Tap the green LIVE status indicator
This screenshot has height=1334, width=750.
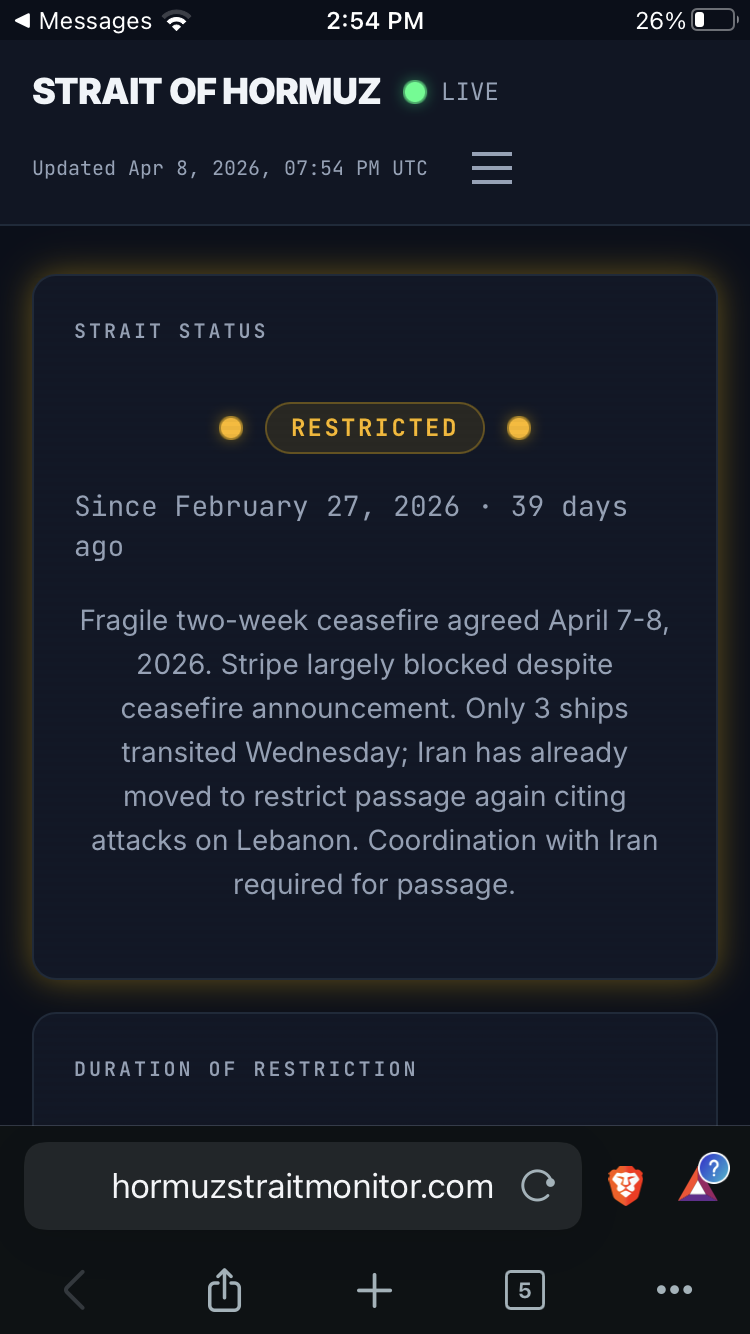(451, 92)
